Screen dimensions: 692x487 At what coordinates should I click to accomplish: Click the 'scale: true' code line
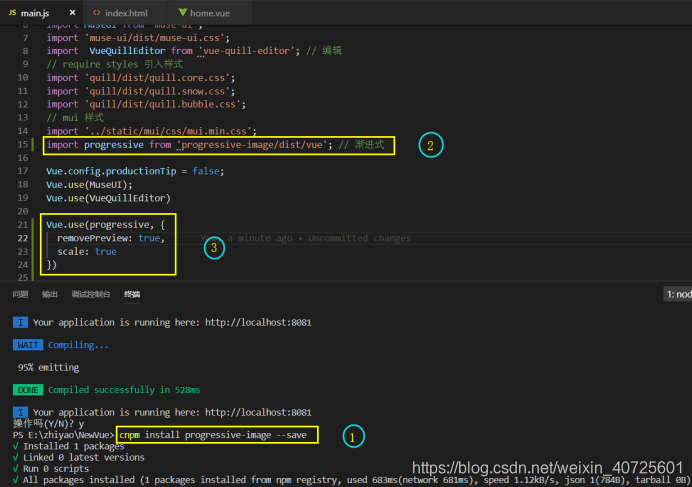click(87, 252)
